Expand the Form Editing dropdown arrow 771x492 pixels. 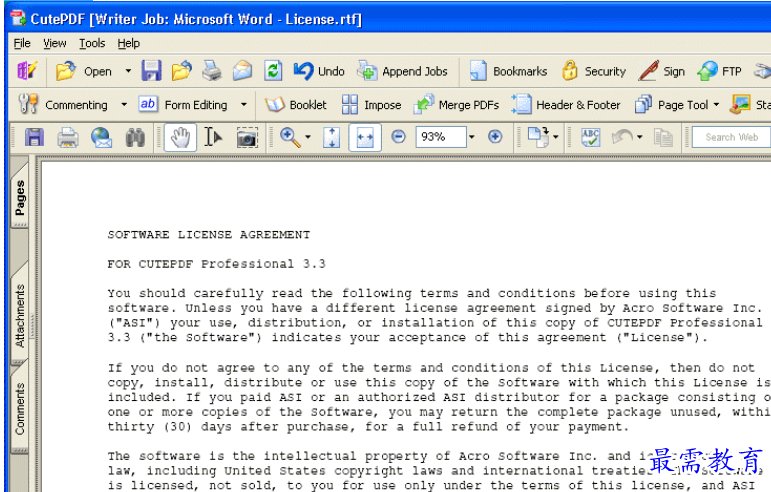tap(244, 105)
